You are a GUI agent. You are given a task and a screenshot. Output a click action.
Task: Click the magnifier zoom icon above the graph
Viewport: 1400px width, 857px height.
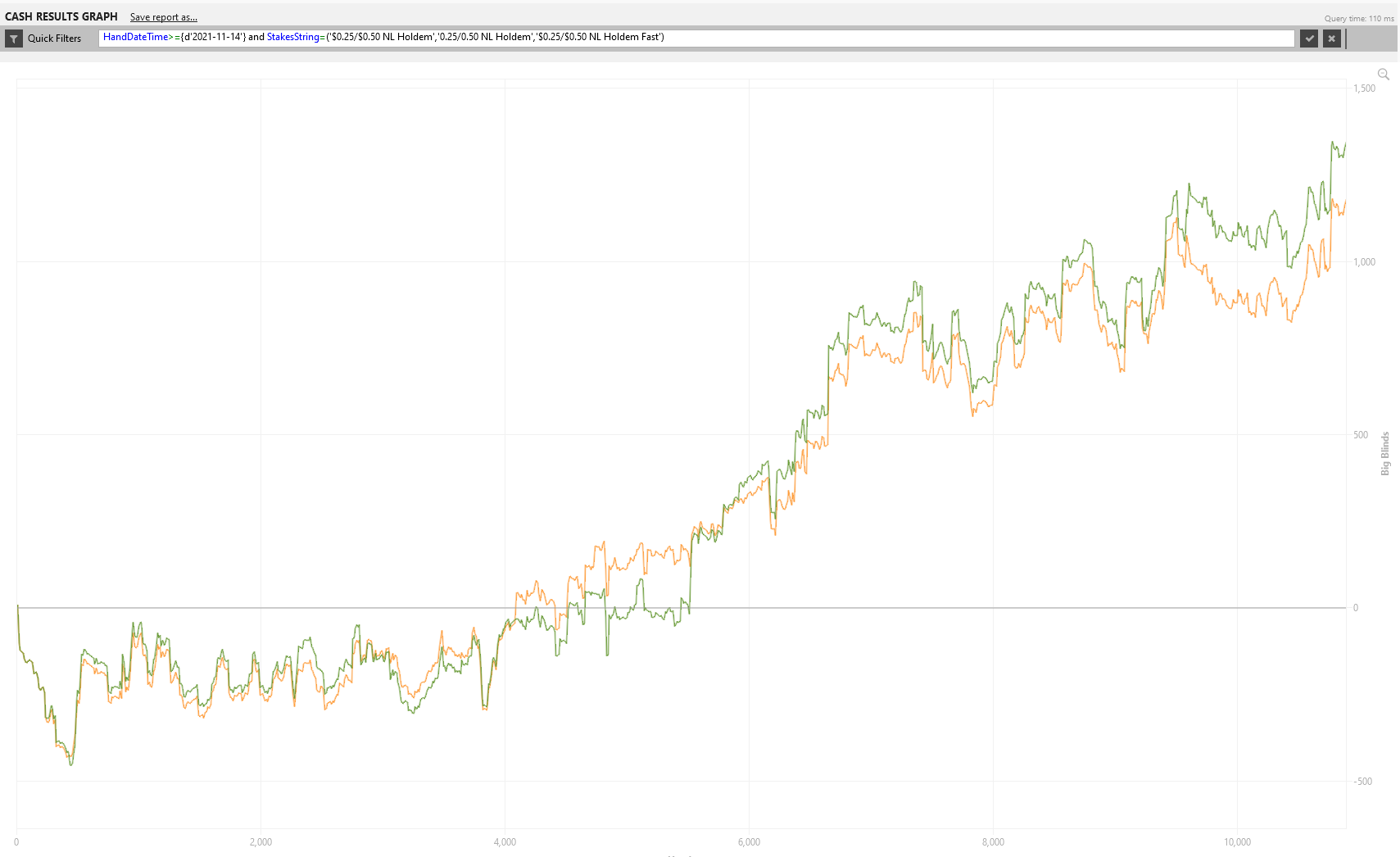1384,75
